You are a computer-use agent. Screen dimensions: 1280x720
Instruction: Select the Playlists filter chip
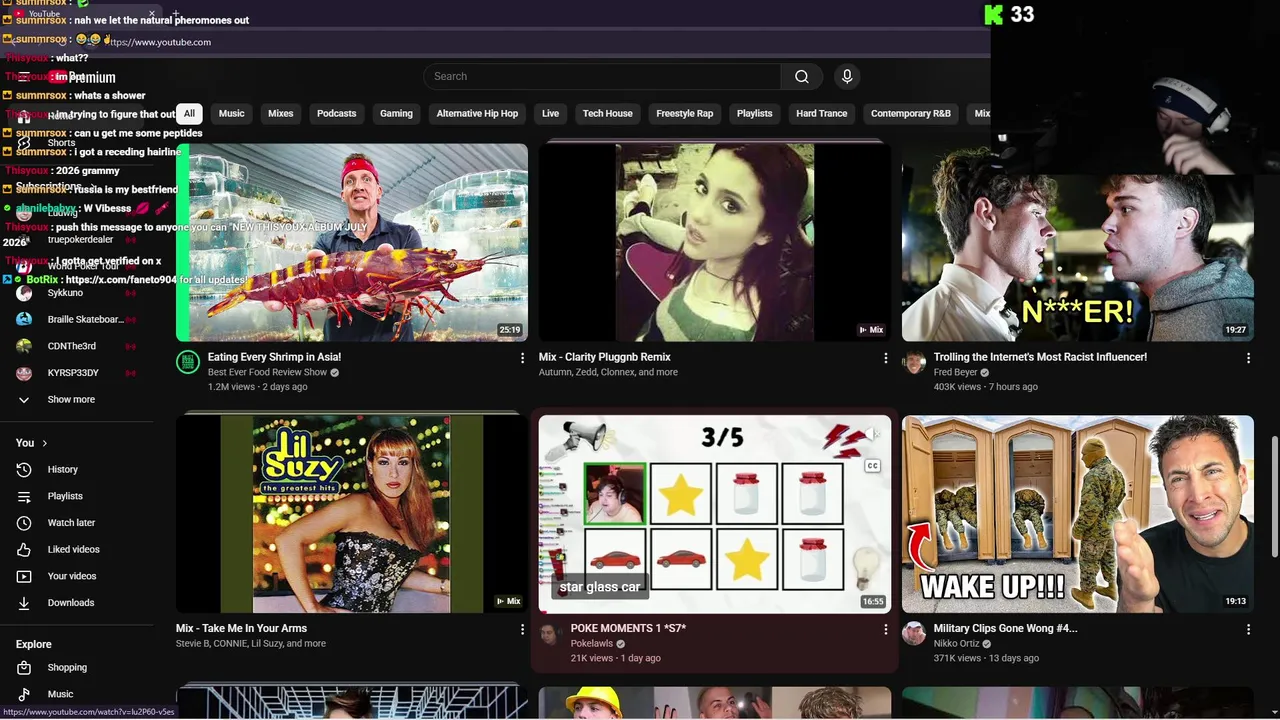click(x=755, y=113)
